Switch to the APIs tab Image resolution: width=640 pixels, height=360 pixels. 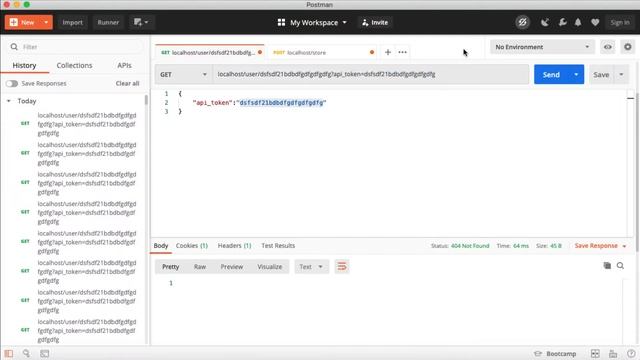(124, 65)
